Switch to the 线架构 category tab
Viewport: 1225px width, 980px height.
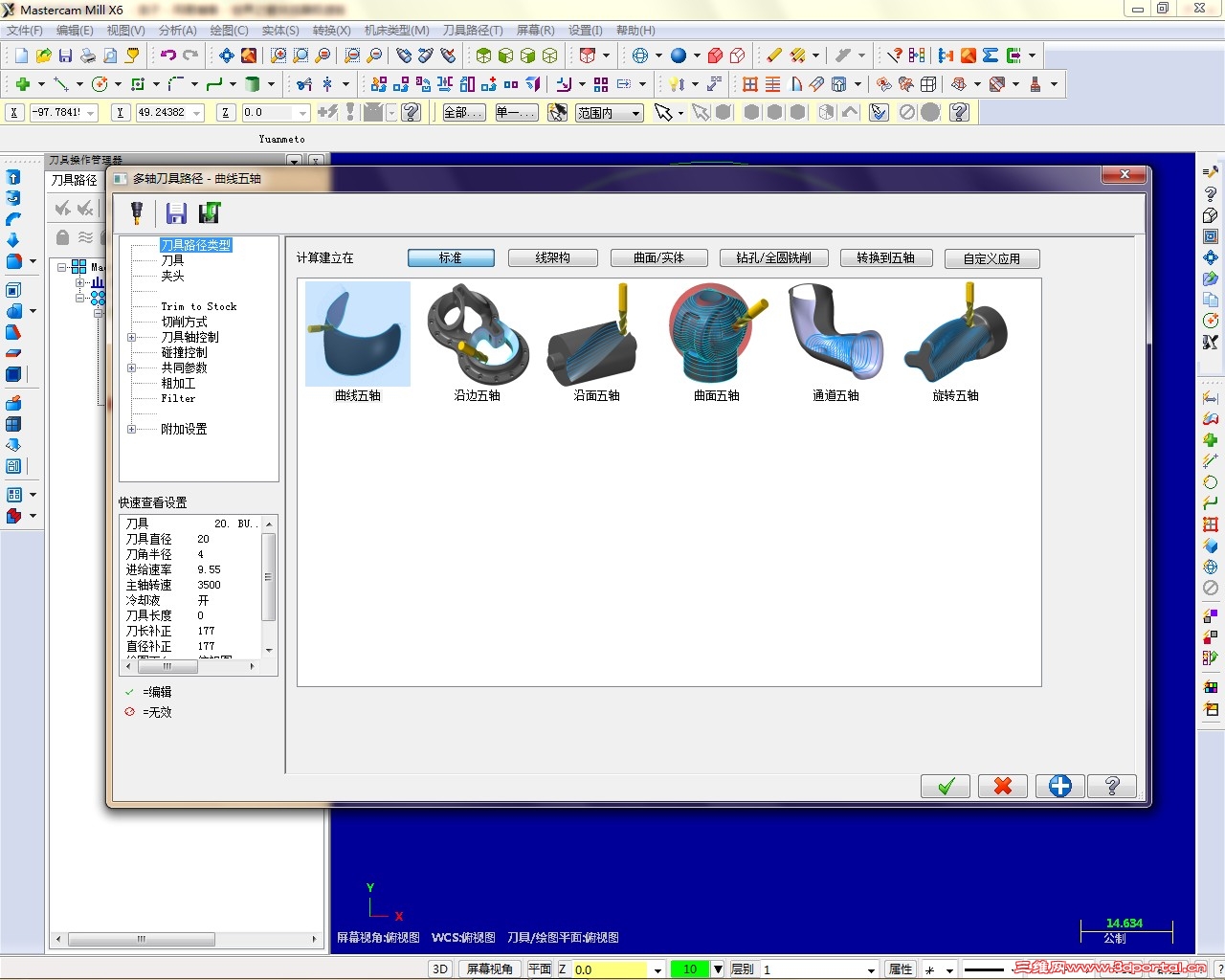click(x=552, y=257)
